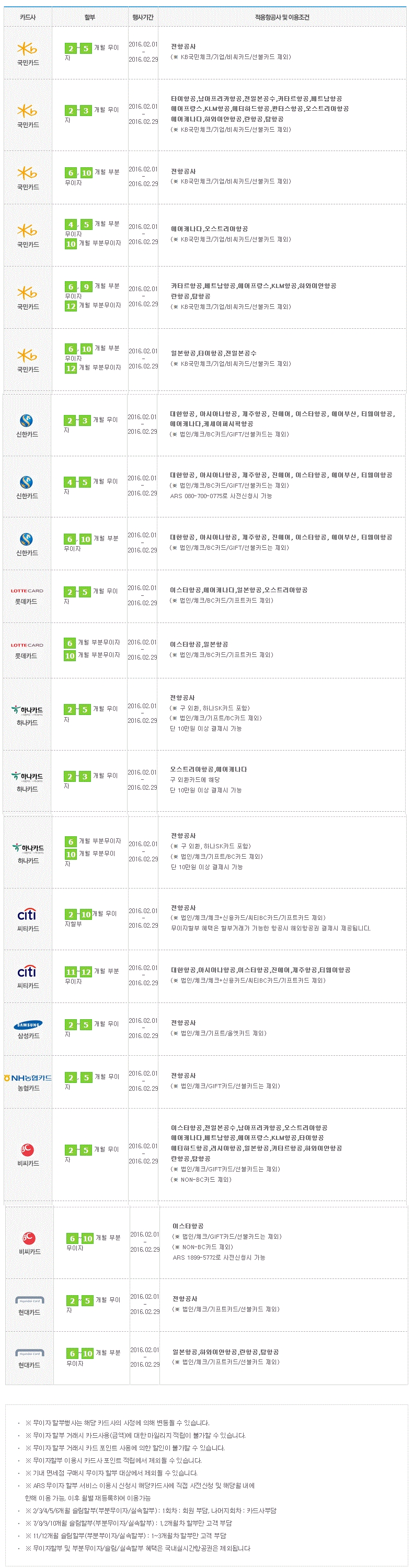Click the KB국민카드 logo for 2~3개월 무이자
The height and width of the screenshot is (1568, 413).
(27, 111)
